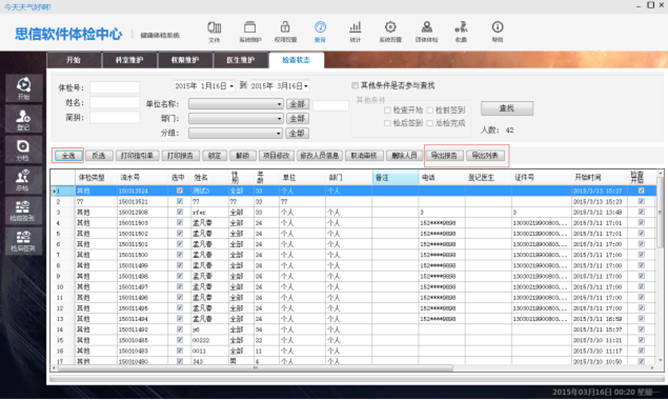The width and height of the screenshot is (668, 400).
Task: Focus the input field below 姓名
Action: click(115, 118)
